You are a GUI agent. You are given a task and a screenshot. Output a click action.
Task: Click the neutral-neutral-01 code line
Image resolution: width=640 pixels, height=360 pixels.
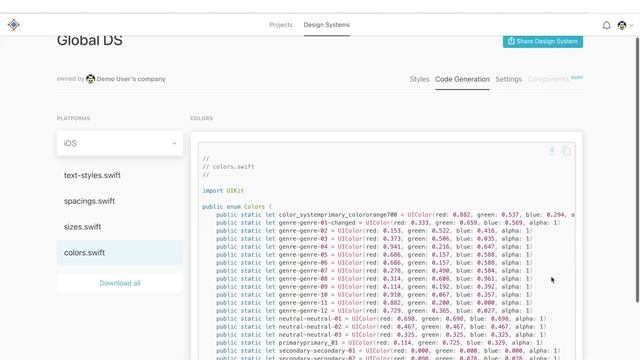click(x=381, y=319)
